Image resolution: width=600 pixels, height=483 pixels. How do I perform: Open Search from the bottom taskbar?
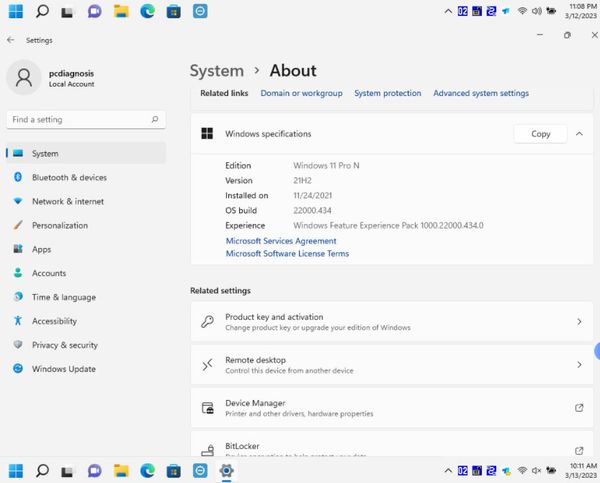[42, 471]
